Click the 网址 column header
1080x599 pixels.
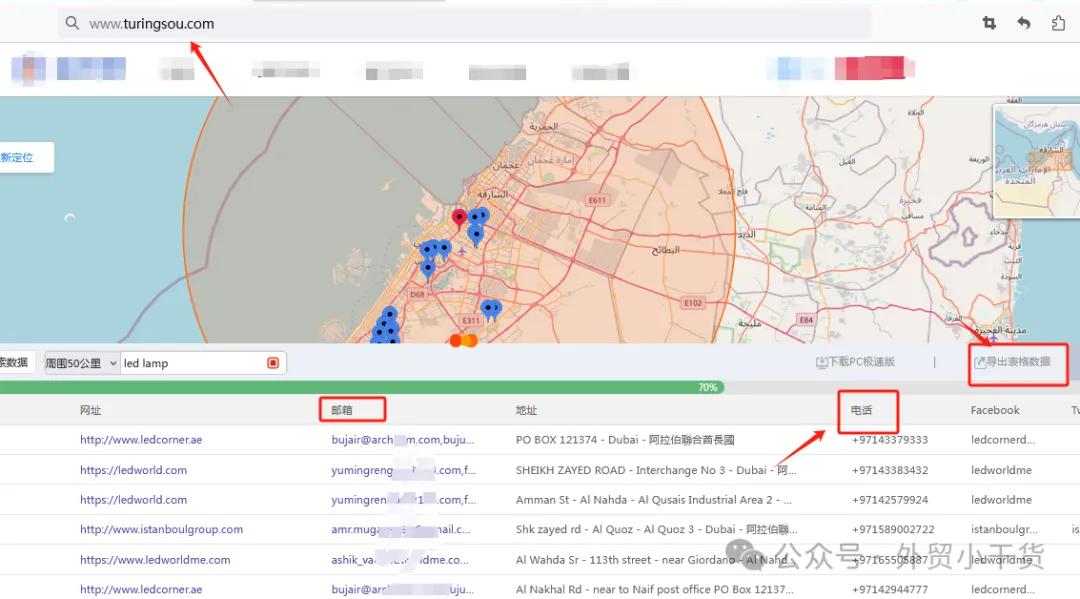click(x=90, y=410)
